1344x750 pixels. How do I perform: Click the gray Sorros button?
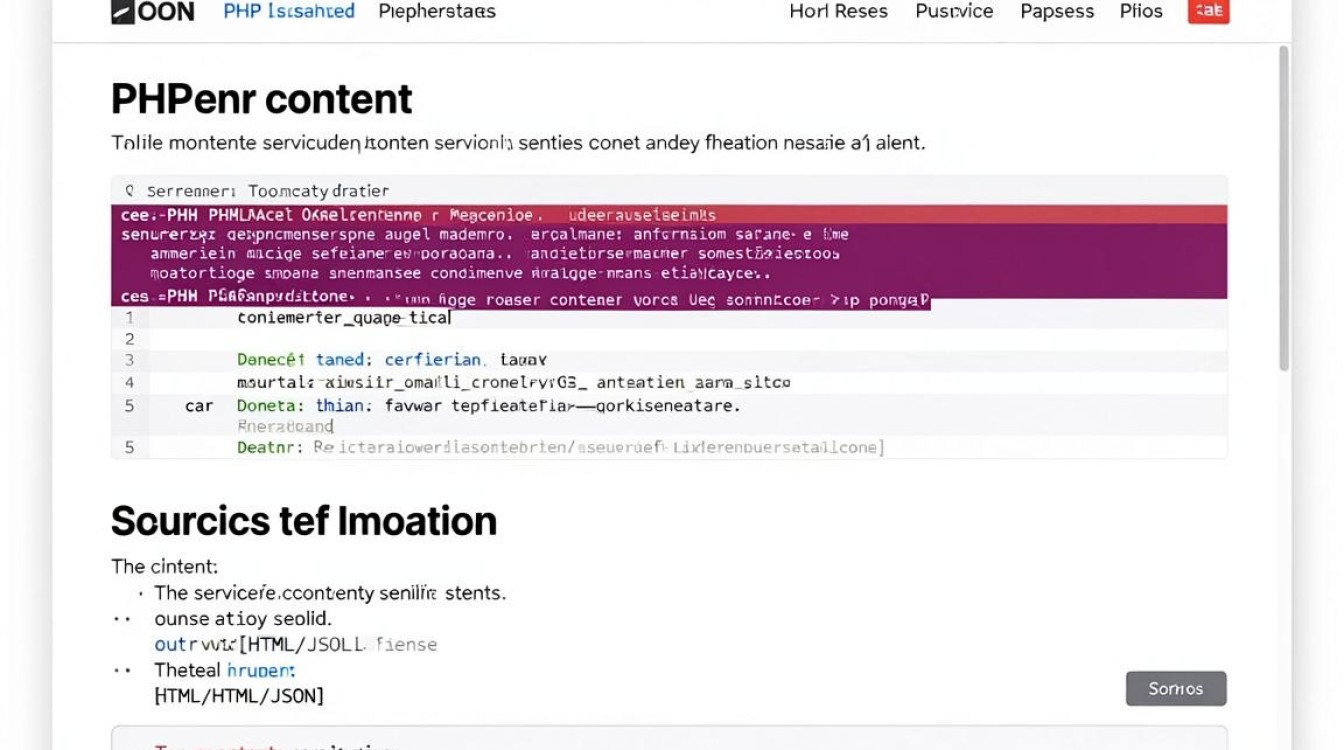pos(1176,688)
